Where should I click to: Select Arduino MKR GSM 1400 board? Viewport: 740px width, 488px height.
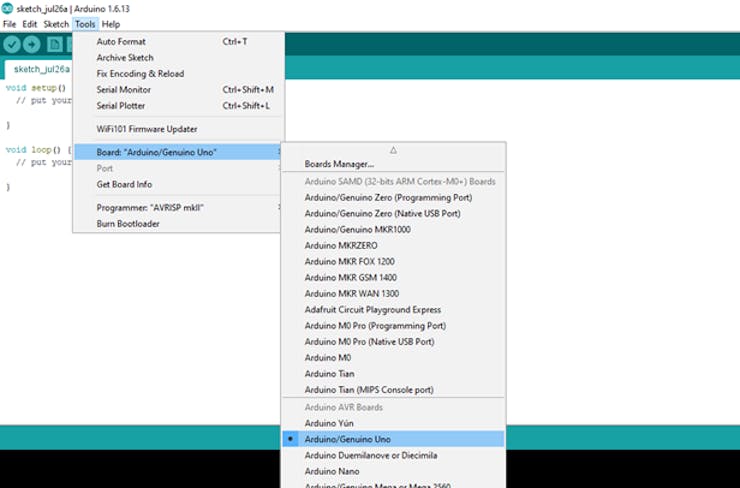pos(393,278)
